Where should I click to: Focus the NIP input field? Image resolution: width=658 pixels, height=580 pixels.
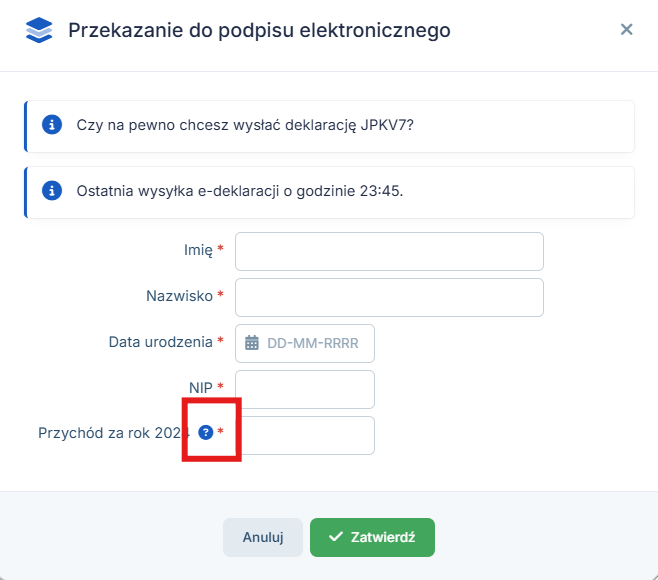click(305, 389)
